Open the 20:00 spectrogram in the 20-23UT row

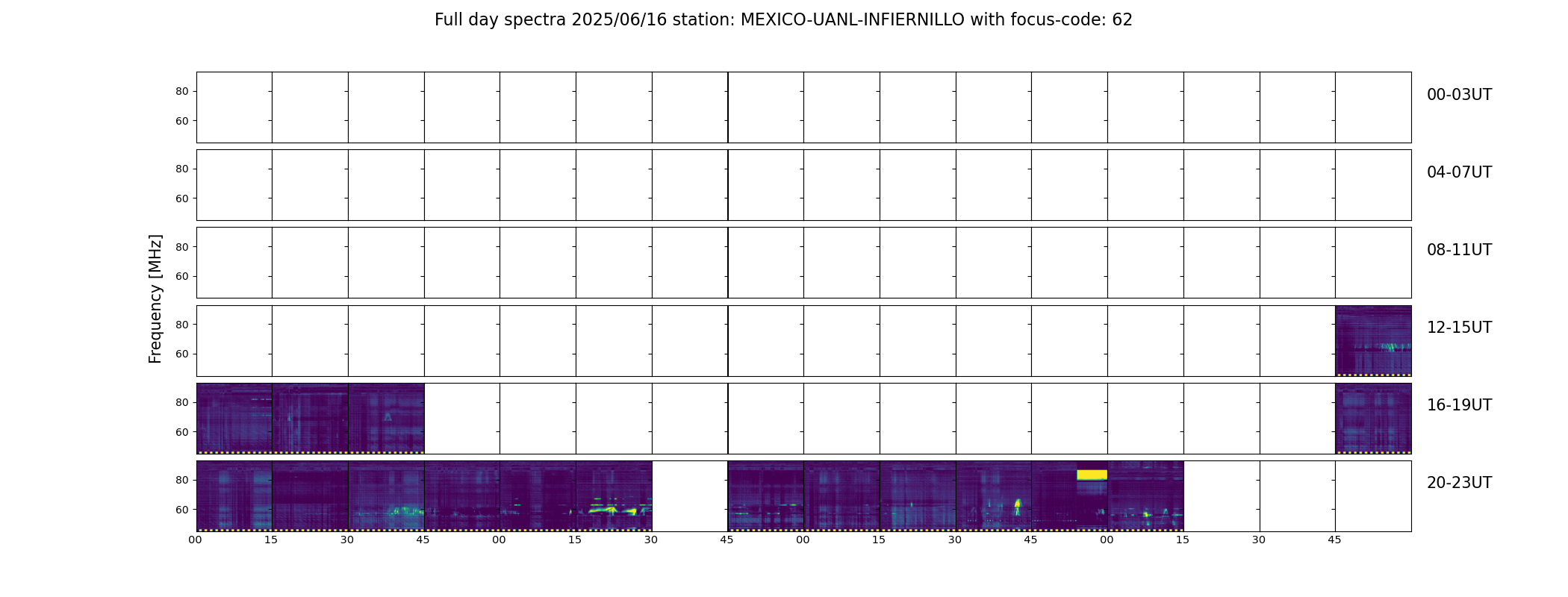234,496
